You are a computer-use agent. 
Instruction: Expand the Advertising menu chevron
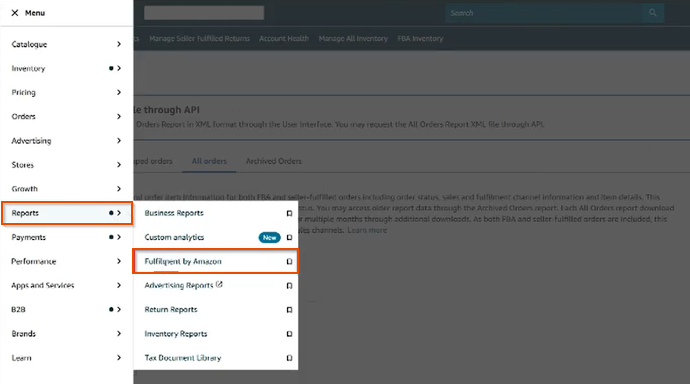(119, 141)
